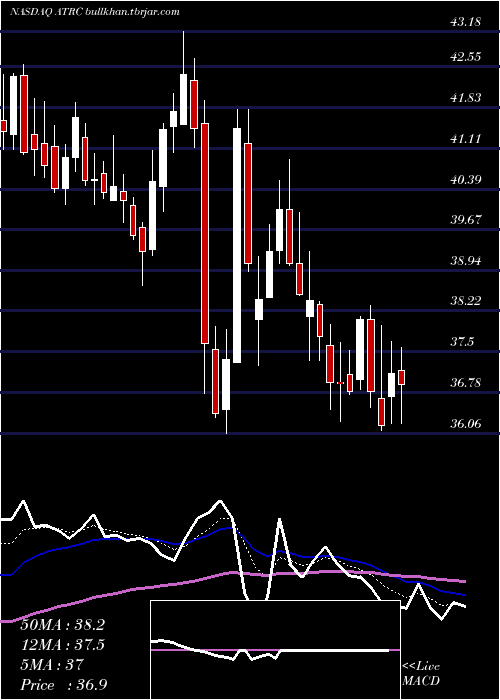
Task: Click the 5MA : 37 readout
Action: (x=51, y=665)
